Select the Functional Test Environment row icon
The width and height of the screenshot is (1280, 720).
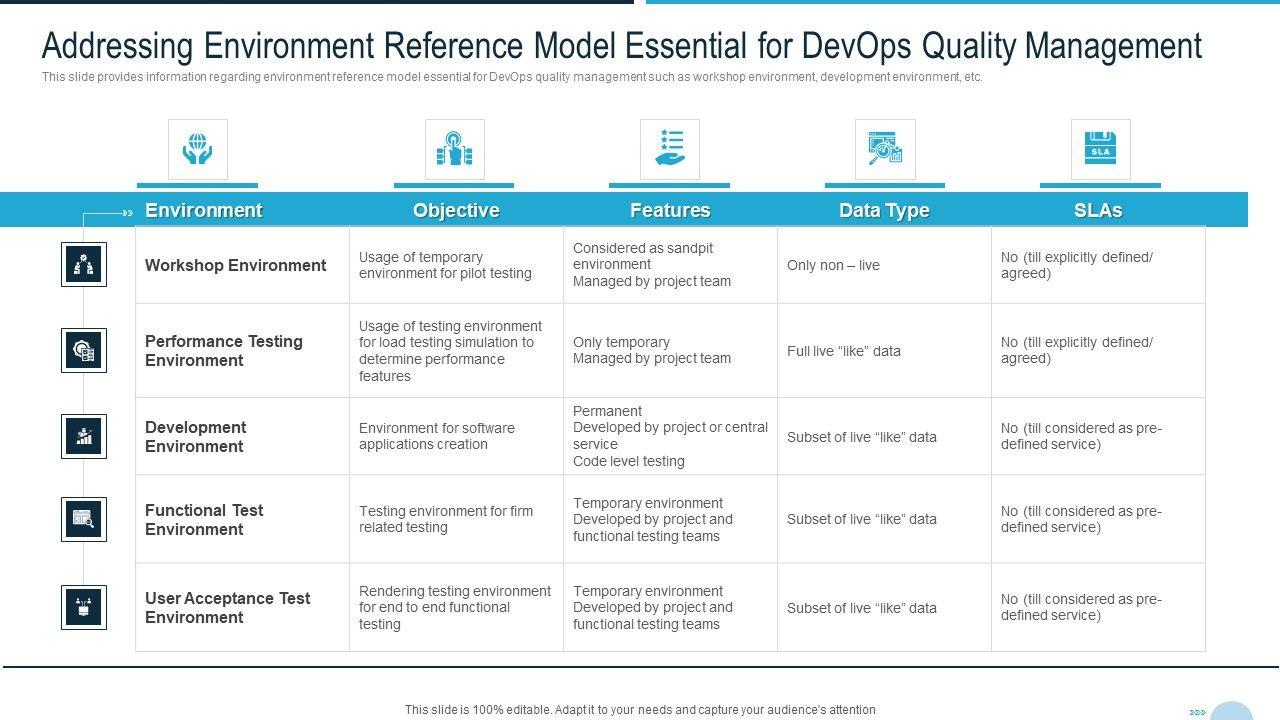pyautogui.click(x=84, y=519)
